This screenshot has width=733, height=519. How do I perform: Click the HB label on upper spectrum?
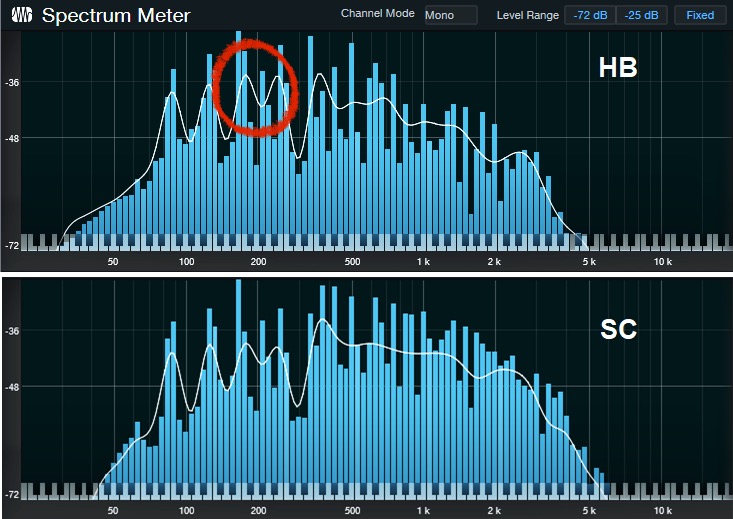coord(618,68)
